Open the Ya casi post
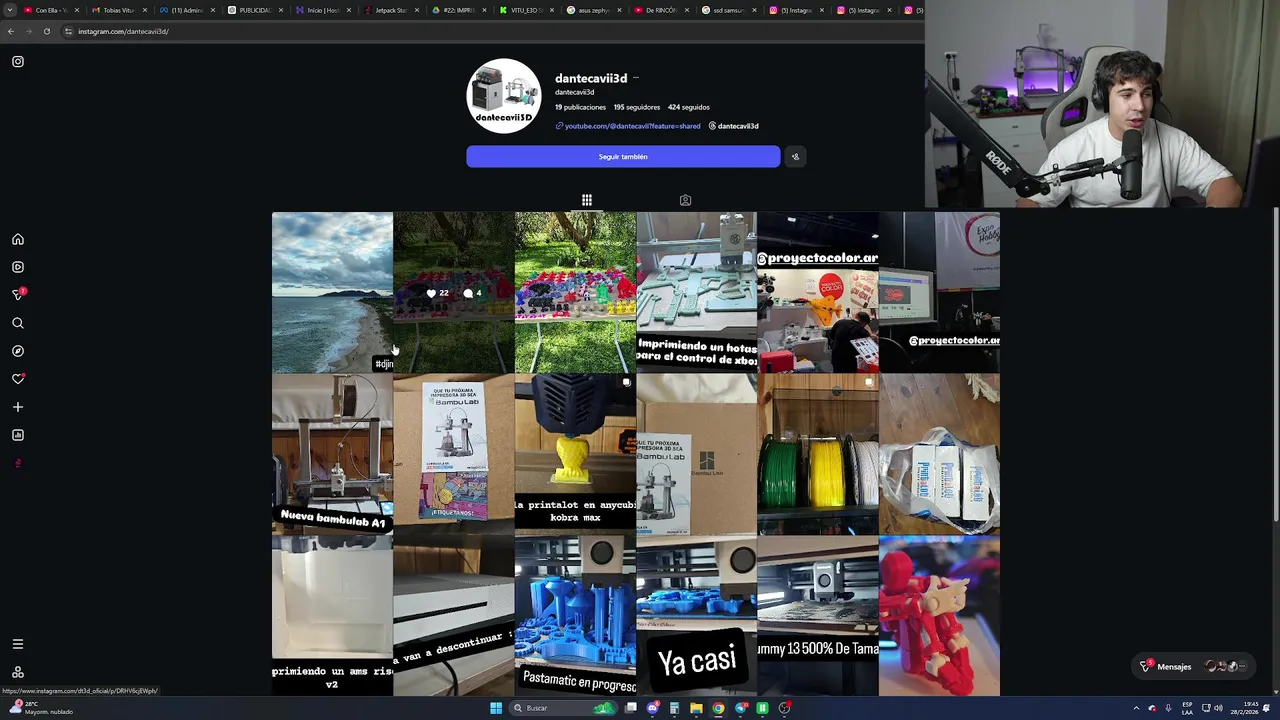Image resolution: width=1280 pixels, height=720 pixels. [x=696, y=616]
